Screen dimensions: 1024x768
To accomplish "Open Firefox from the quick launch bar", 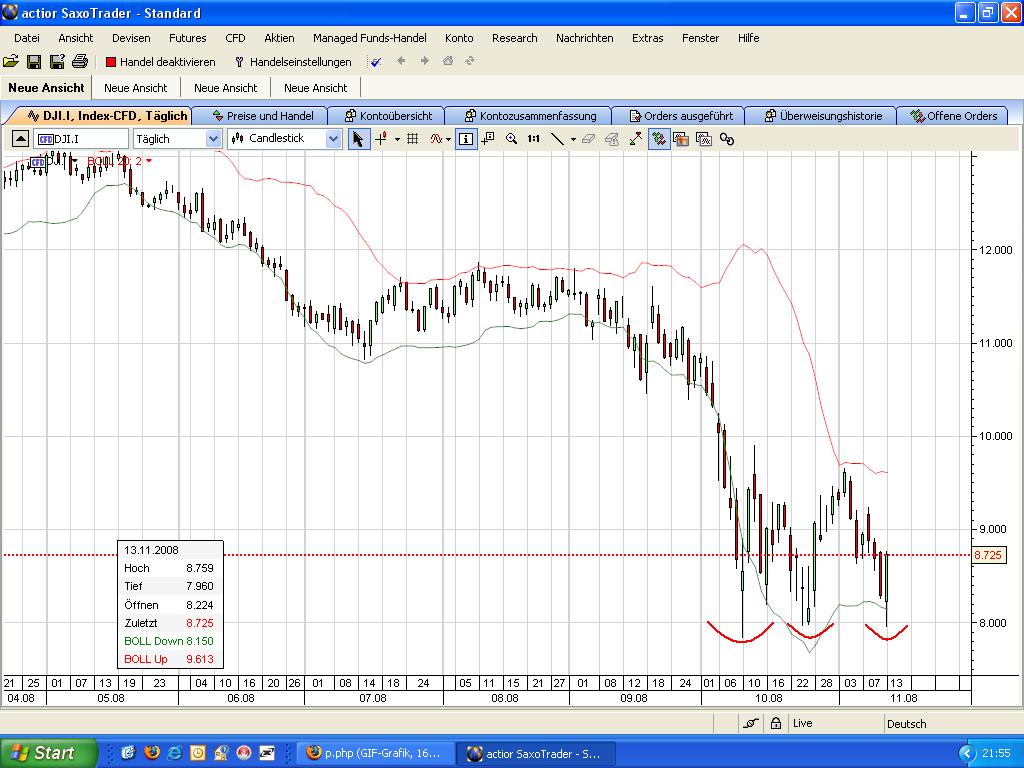I will coord(152,753).
